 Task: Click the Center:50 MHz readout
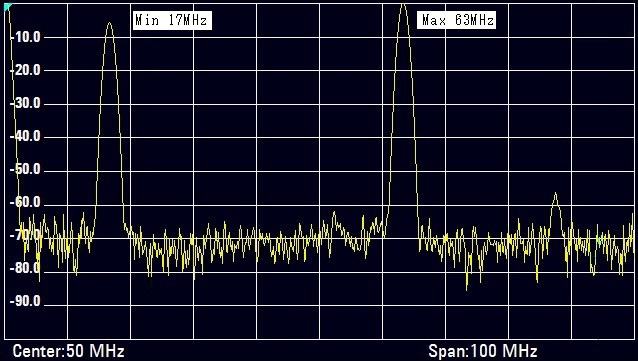(x=68, y=350)
